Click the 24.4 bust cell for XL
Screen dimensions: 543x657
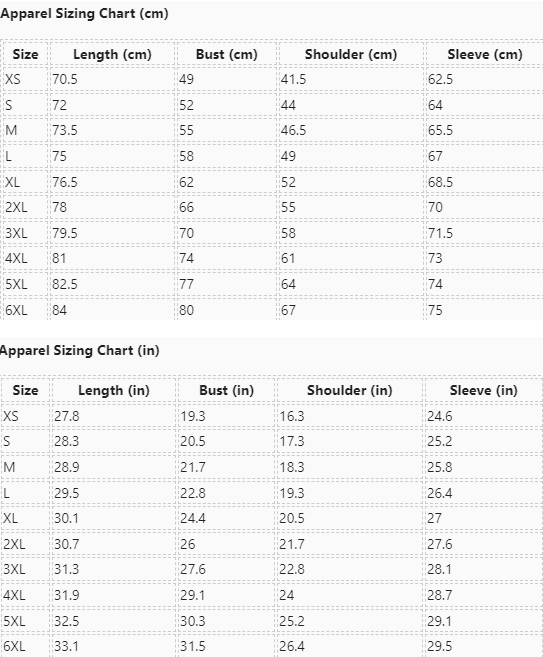pyautogui.click(x=226, y=518)
